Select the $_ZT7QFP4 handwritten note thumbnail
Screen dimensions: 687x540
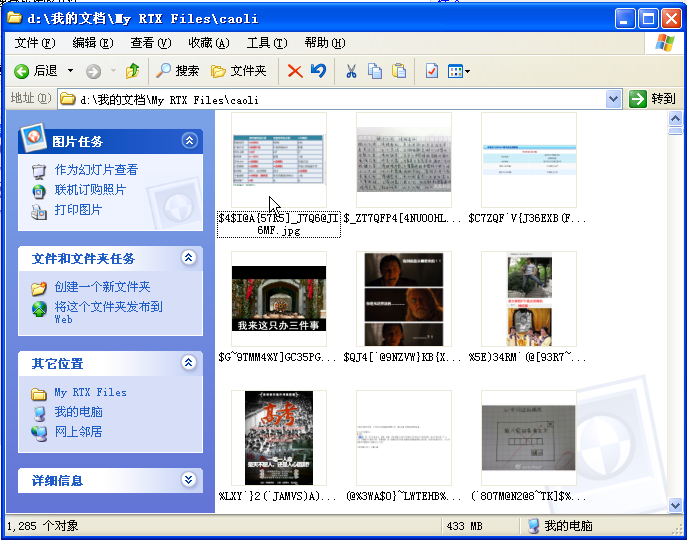(x=404, y=160)
